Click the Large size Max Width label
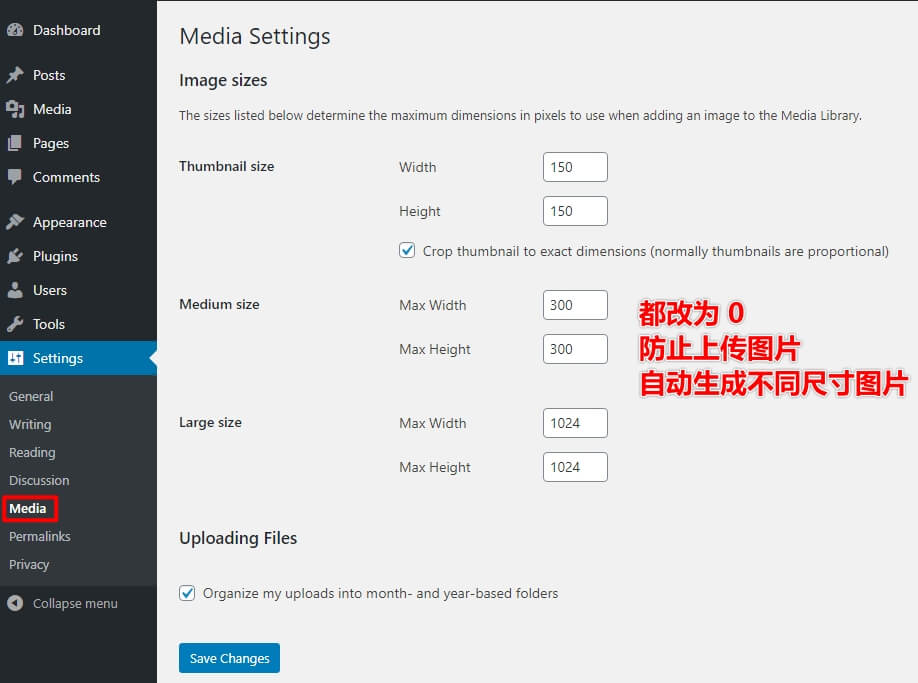918x683 pixels. coord(433,423)
